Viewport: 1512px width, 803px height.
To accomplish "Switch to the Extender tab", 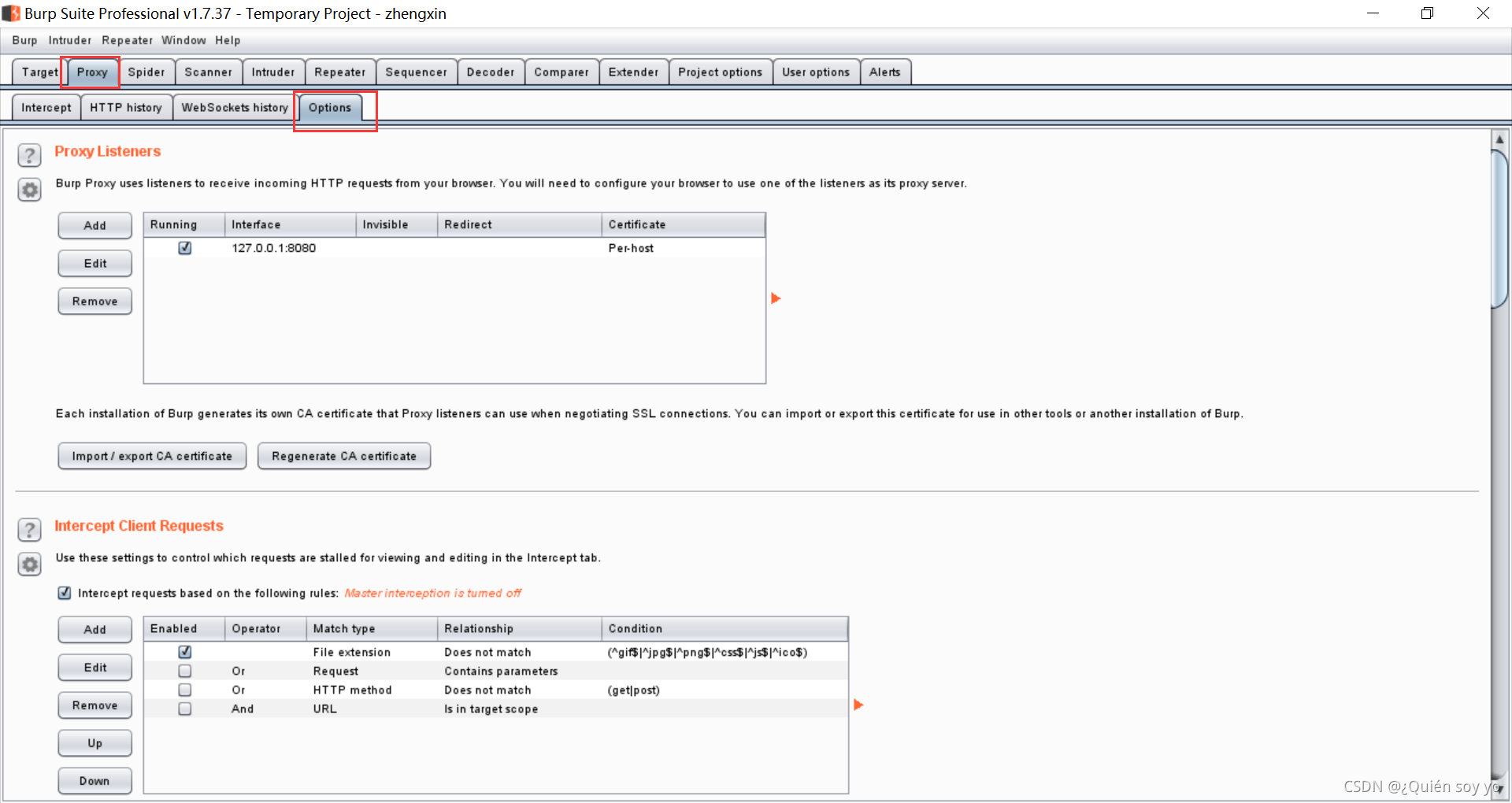I will [634, 72].
